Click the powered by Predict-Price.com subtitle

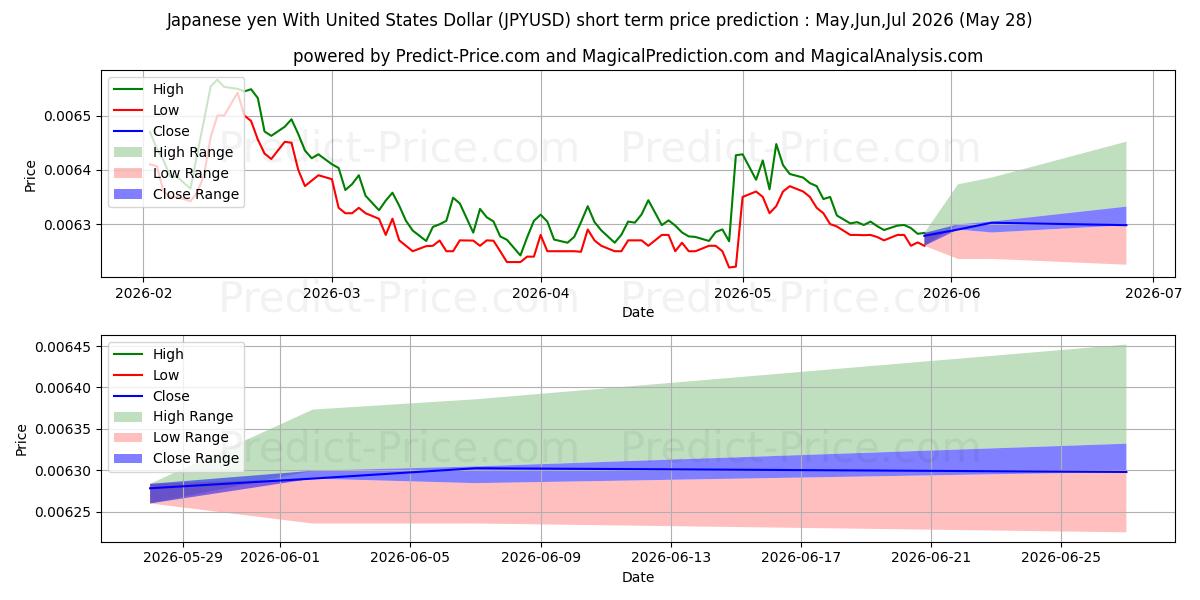click(x=638, y=57)
